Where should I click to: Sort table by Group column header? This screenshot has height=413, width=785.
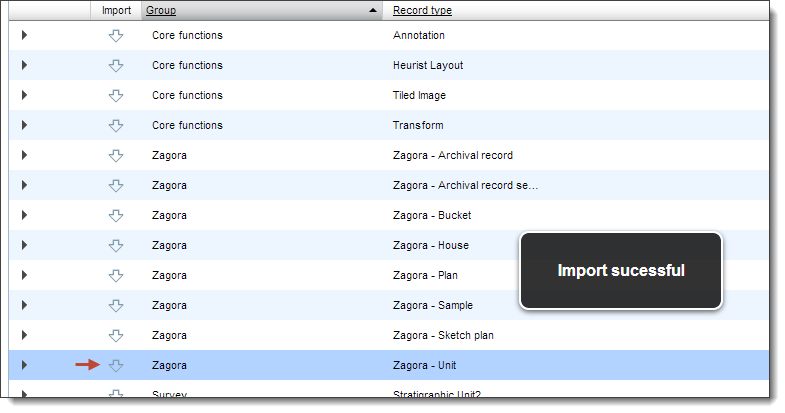(x=161, y=11)
